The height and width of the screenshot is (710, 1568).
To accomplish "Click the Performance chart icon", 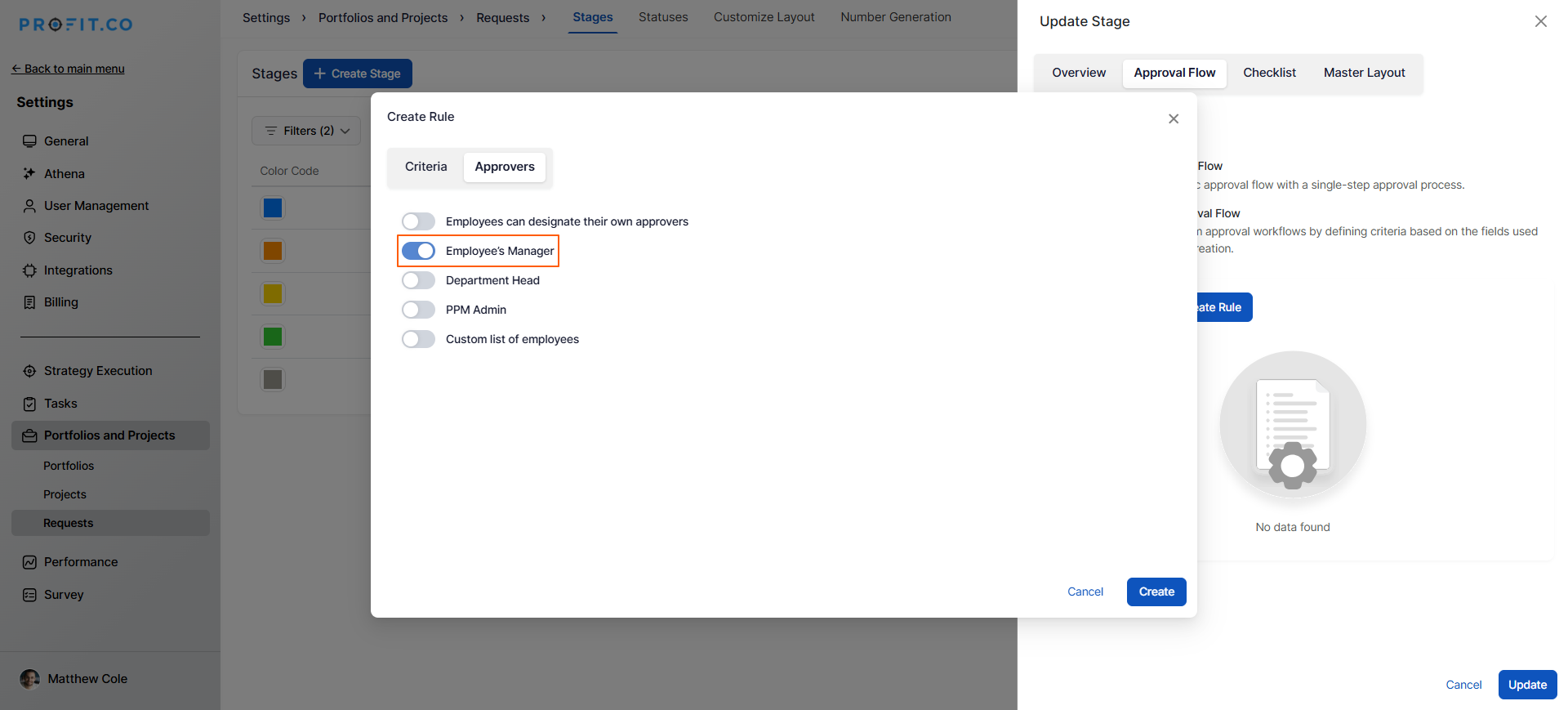I will (x=29, y=562).
